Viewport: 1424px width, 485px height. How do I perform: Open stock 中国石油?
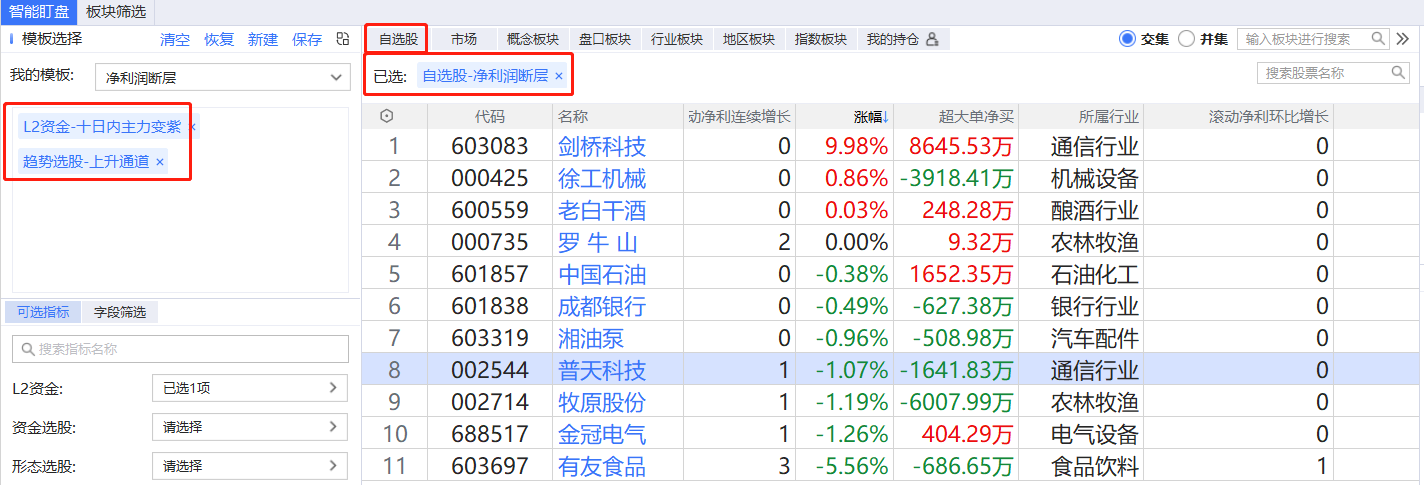pos(602,275)
